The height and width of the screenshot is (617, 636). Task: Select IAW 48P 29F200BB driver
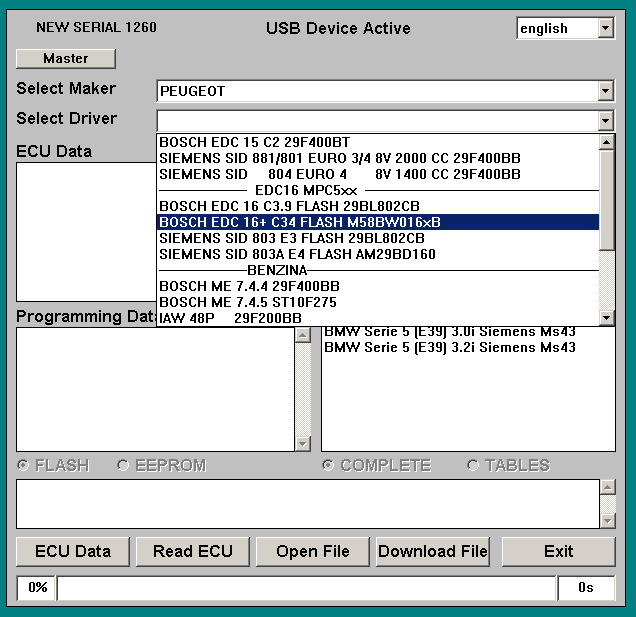pyautogui.click(x=378, y=318)
